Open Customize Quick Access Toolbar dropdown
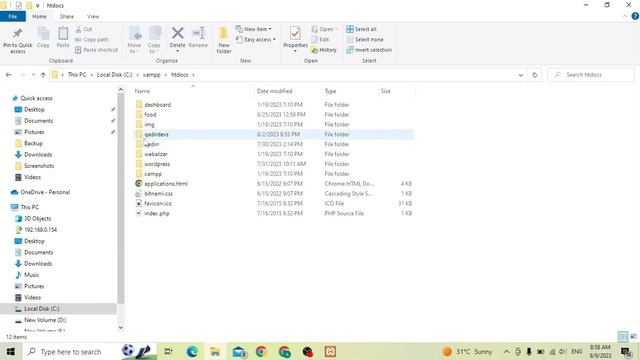 [38, 6]
